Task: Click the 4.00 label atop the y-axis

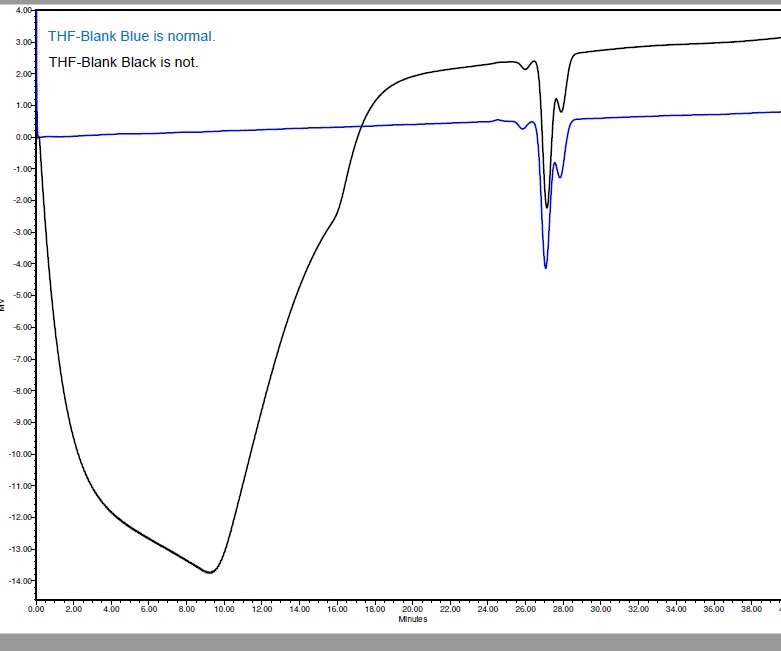Action: [23, 10]
